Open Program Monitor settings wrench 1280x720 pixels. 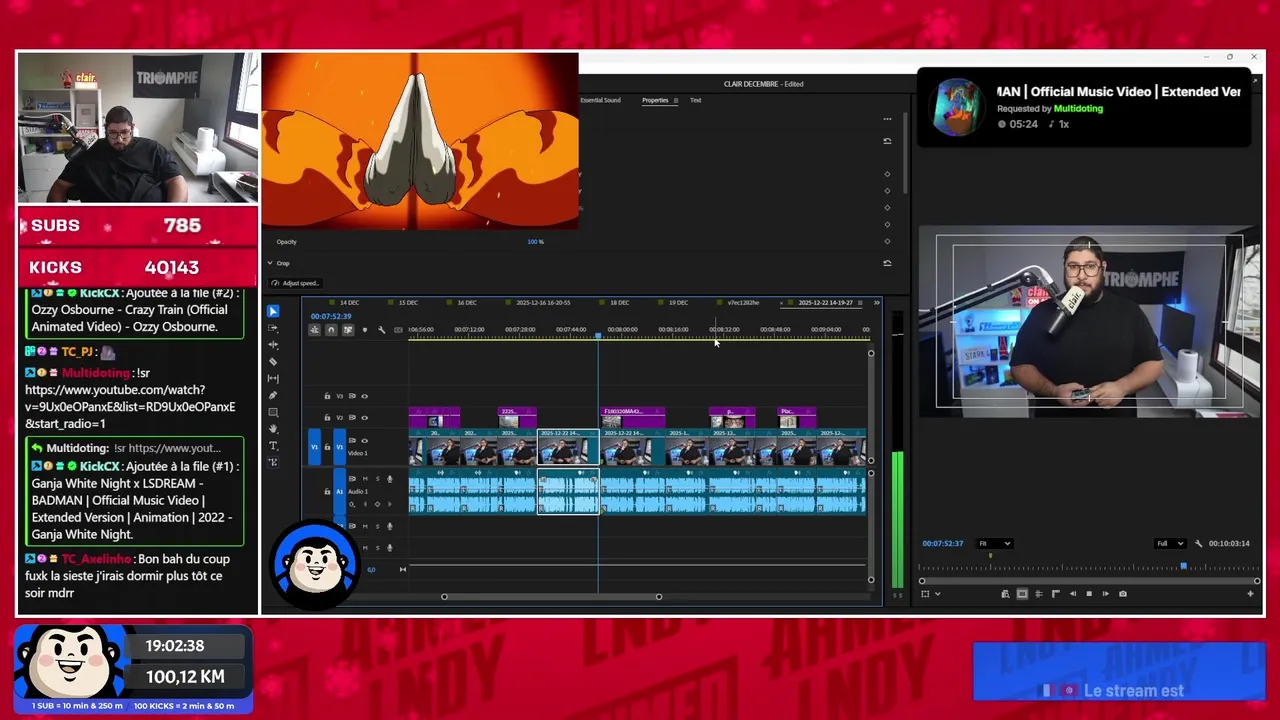tap(1198, 543)
